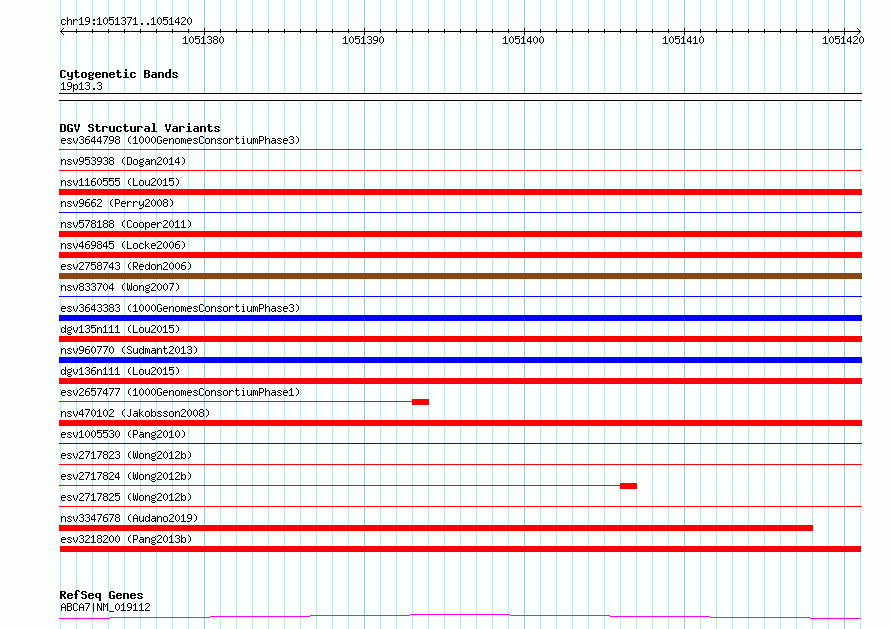The image size is (890, 629).
Task: Open variant nsv960770 (Sudmant2013) label
Action: click(129, 350)
